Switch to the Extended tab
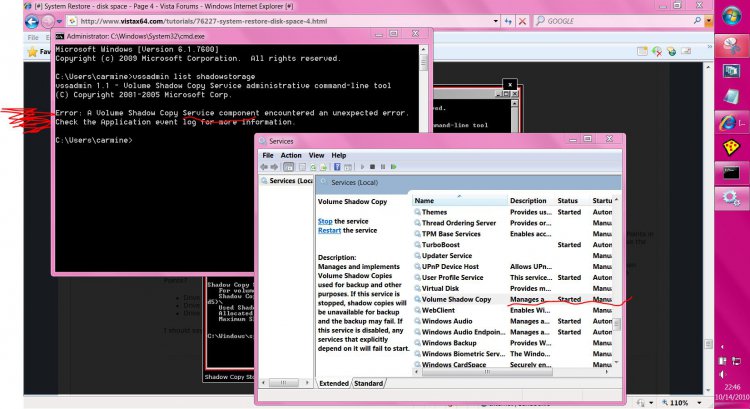This screenshot has width=750, height=409. [334, 383]
